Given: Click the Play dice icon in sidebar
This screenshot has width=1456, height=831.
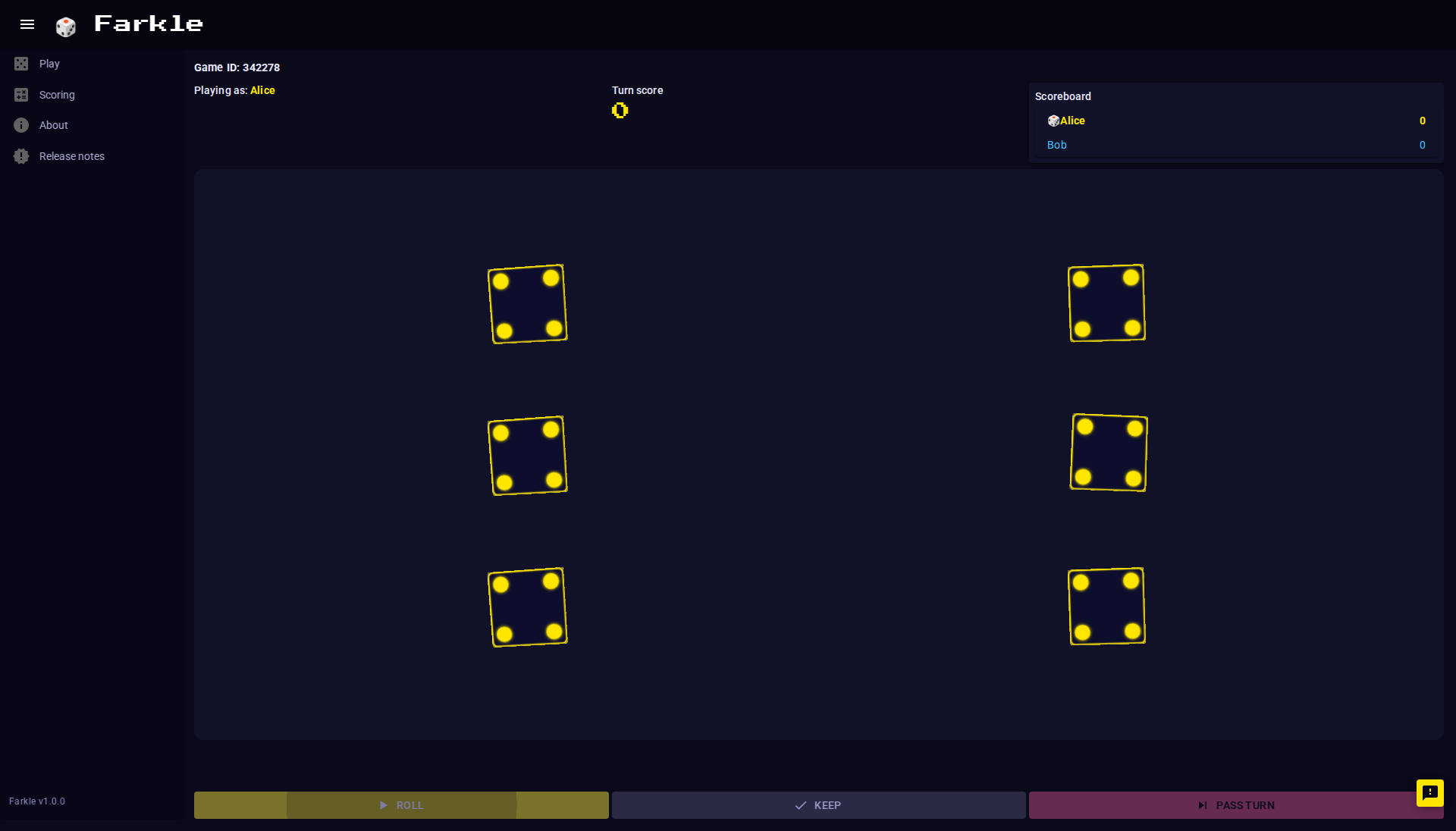Looking at the screenshot, I should 21,64.
